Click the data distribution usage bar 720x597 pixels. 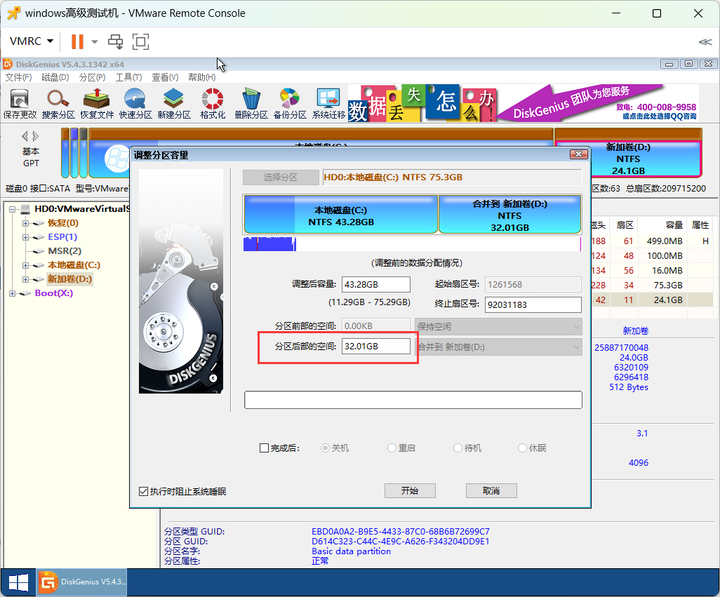pyautogui.click(x=412, y=244)
